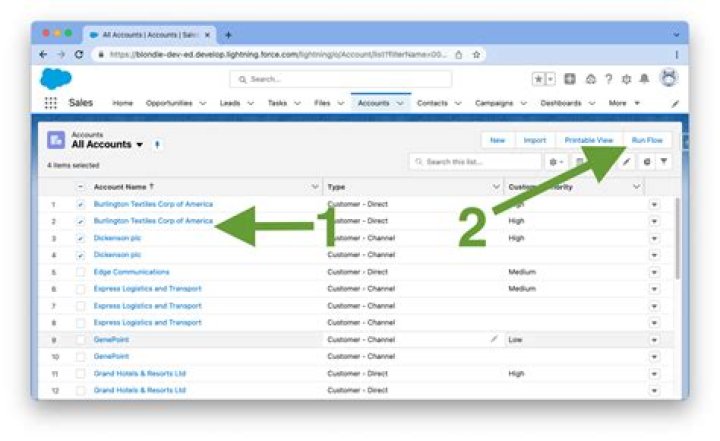
Task: Edit the Type cell pencil for GenePoint row 9
Action: coord(494,339)
